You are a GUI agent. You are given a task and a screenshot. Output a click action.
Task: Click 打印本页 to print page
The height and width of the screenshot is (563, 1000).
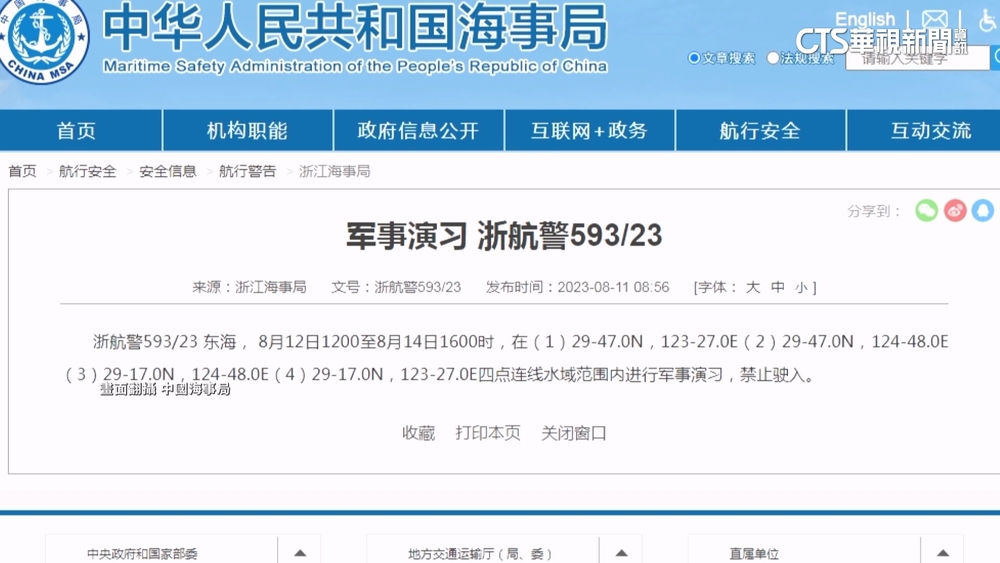click(x=488, y=433)
